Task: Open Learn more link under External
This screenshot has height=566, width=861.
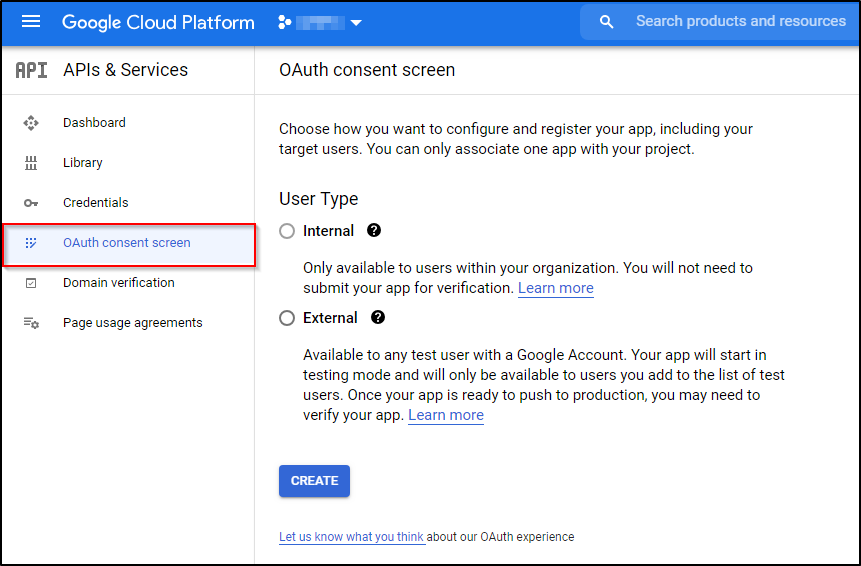Action: (446, 415)
